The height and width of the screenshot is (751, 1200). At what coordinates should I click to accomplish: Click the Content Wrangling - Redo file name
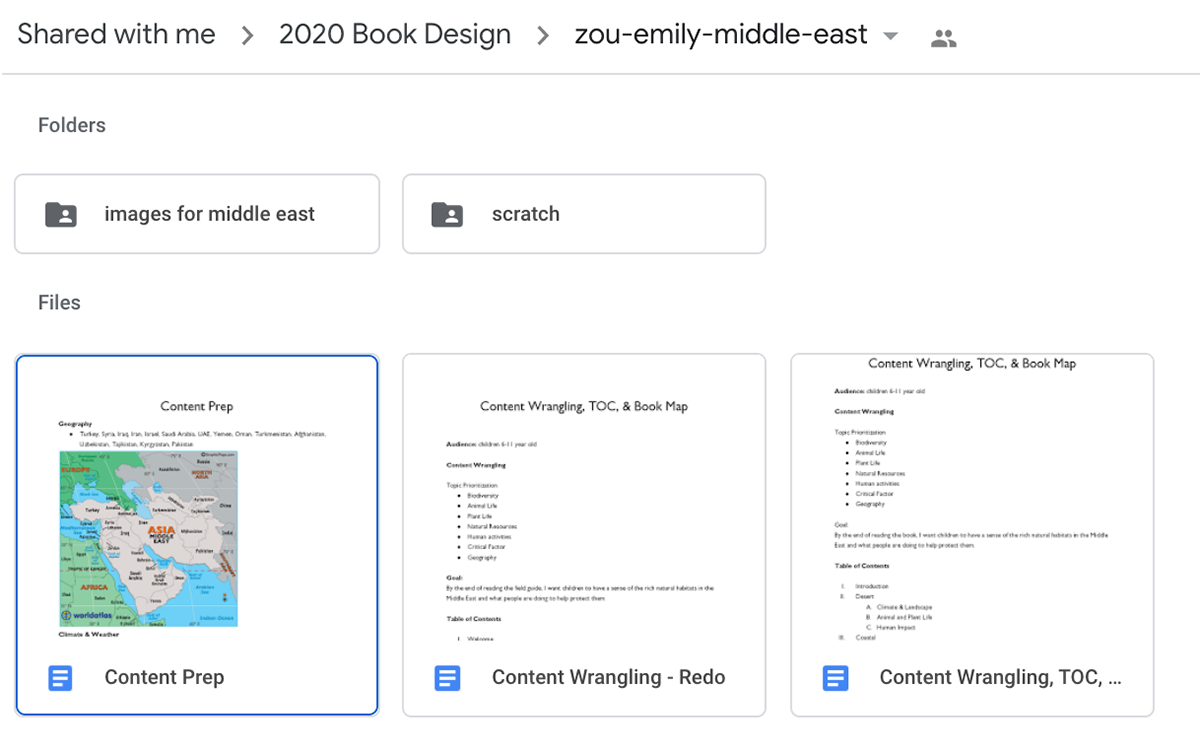(609, 678)
